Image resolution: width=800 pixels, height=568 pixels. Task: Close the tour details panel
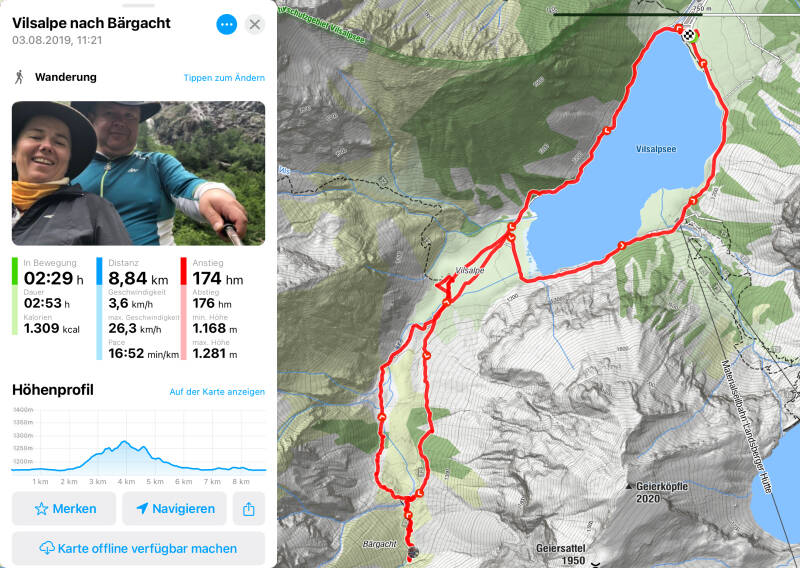coord(255,24)
